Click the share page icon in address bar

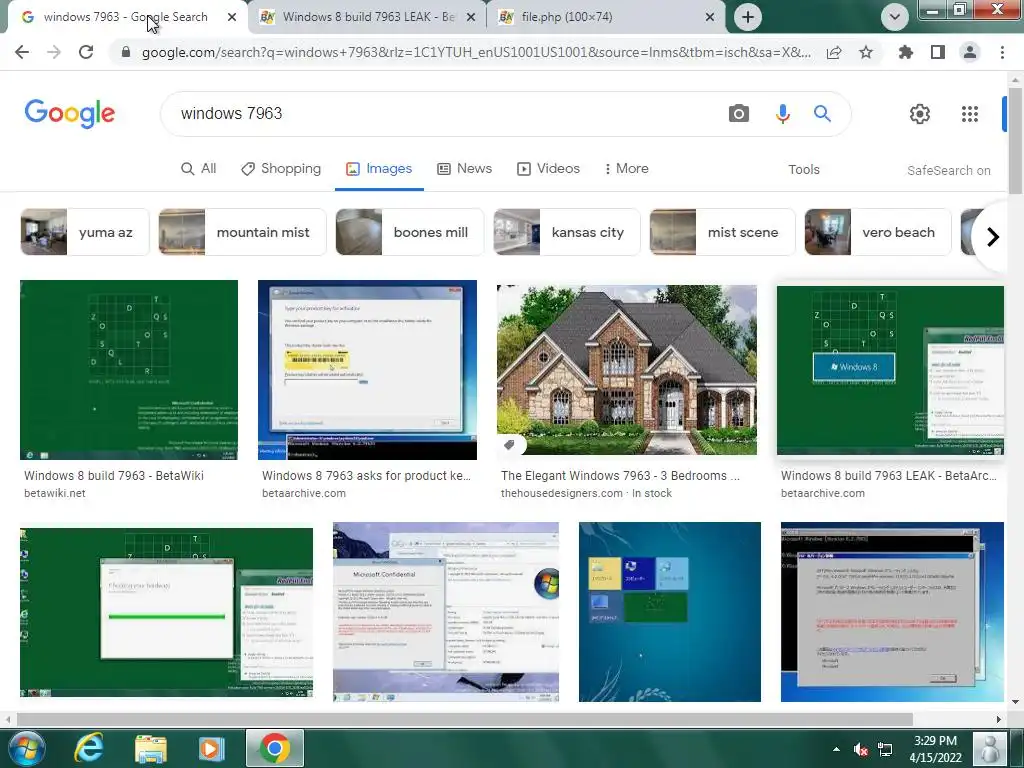834,52
